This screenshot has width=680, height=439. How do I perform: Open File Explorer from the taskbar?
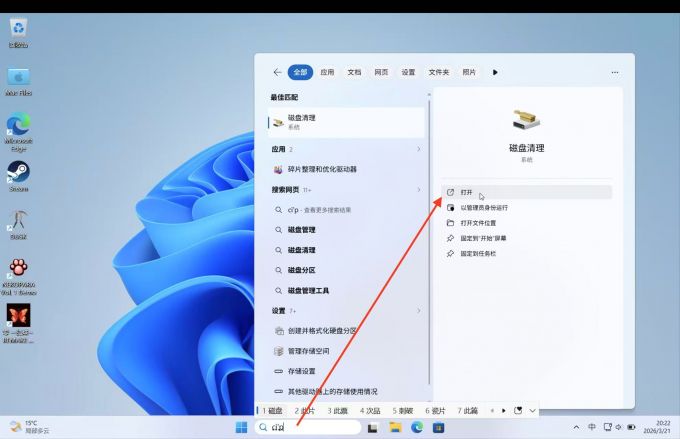(395, 428)
